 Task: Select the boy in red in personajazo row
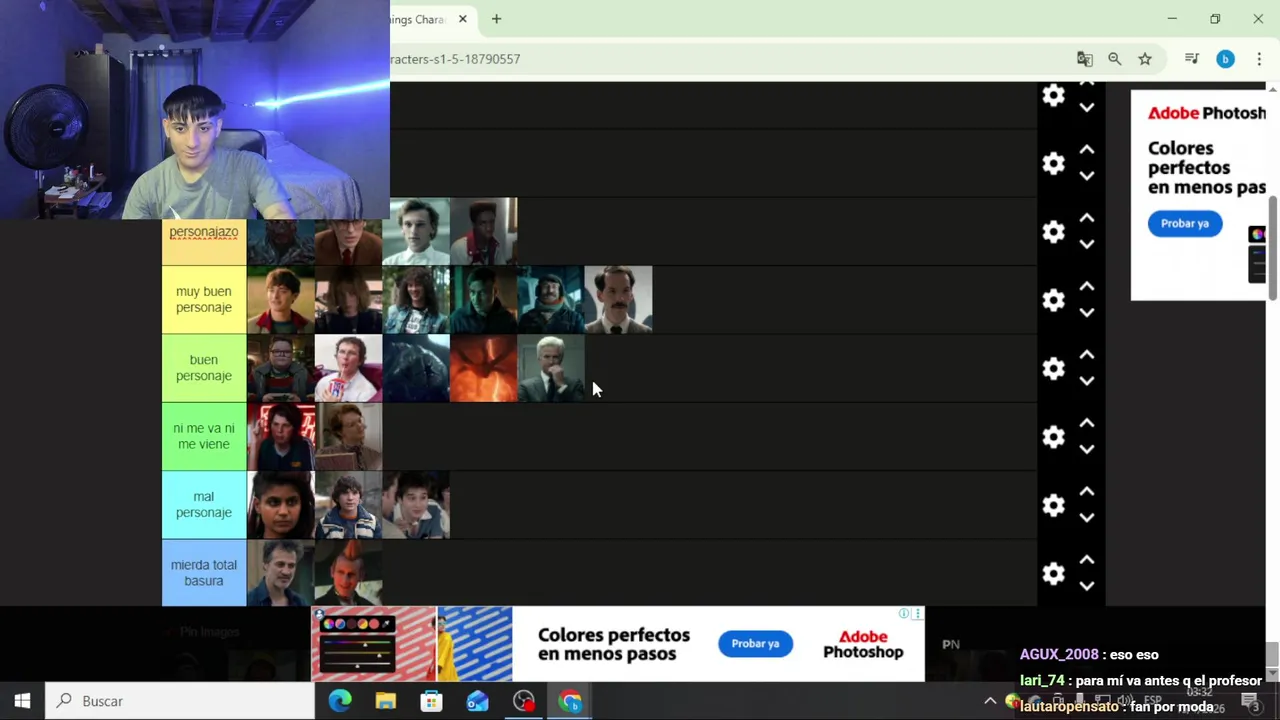coord(484,232)
